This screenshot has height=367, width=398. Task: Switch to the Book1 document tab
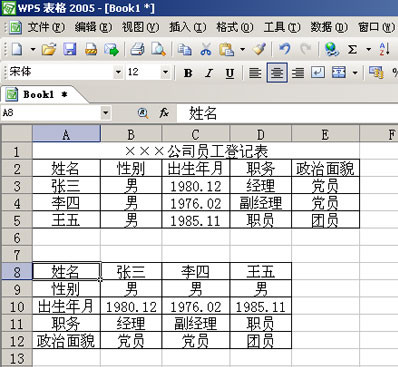(37, 95)
